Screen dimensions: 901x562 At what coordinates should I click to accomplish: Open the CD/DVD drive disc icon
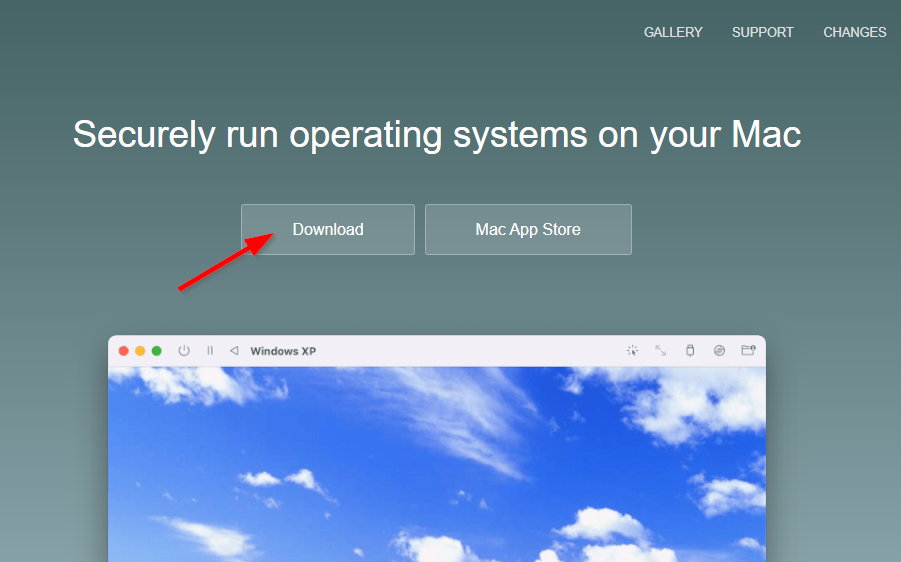click(719, 351)
